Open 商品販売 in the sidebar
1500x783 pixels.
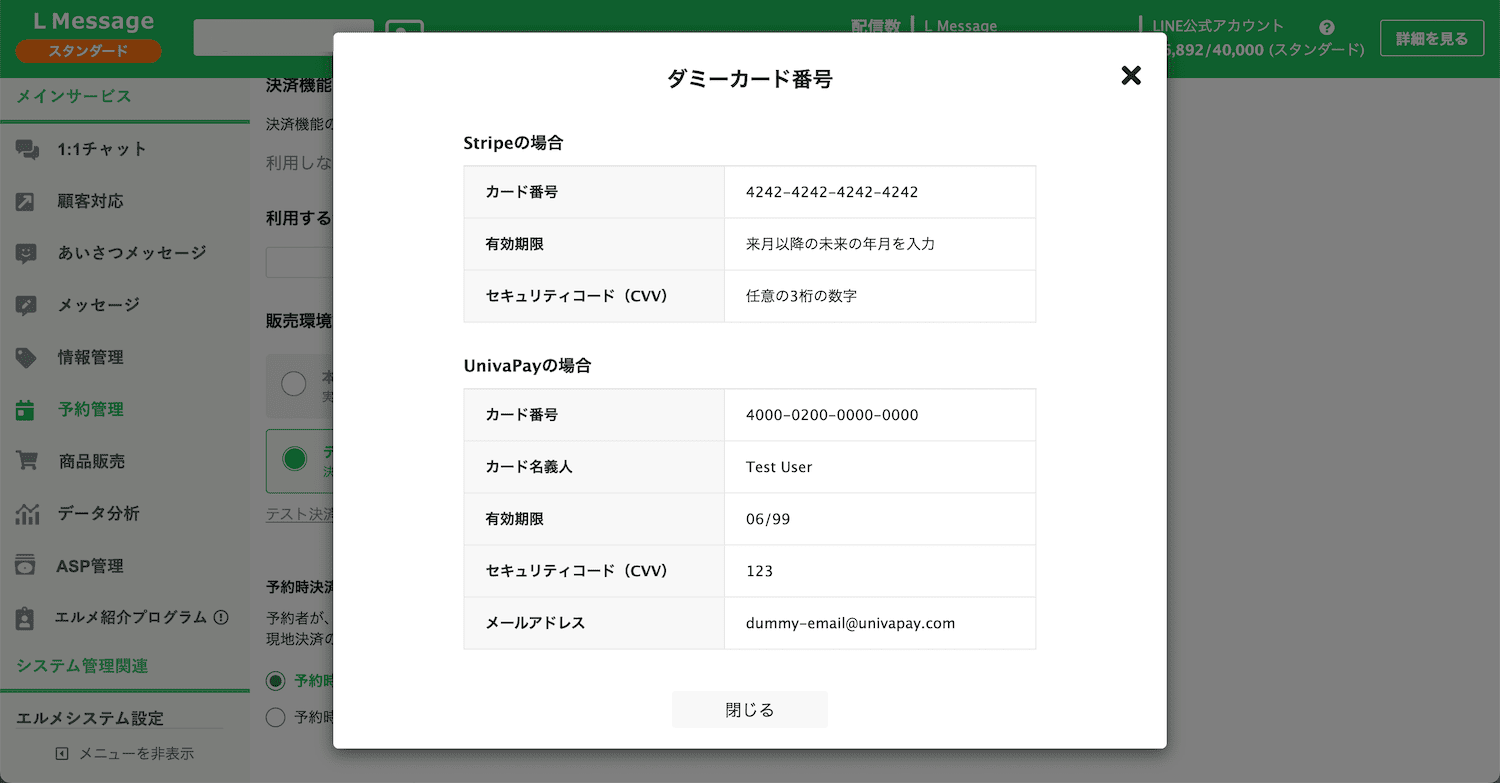tap(92, 462)
